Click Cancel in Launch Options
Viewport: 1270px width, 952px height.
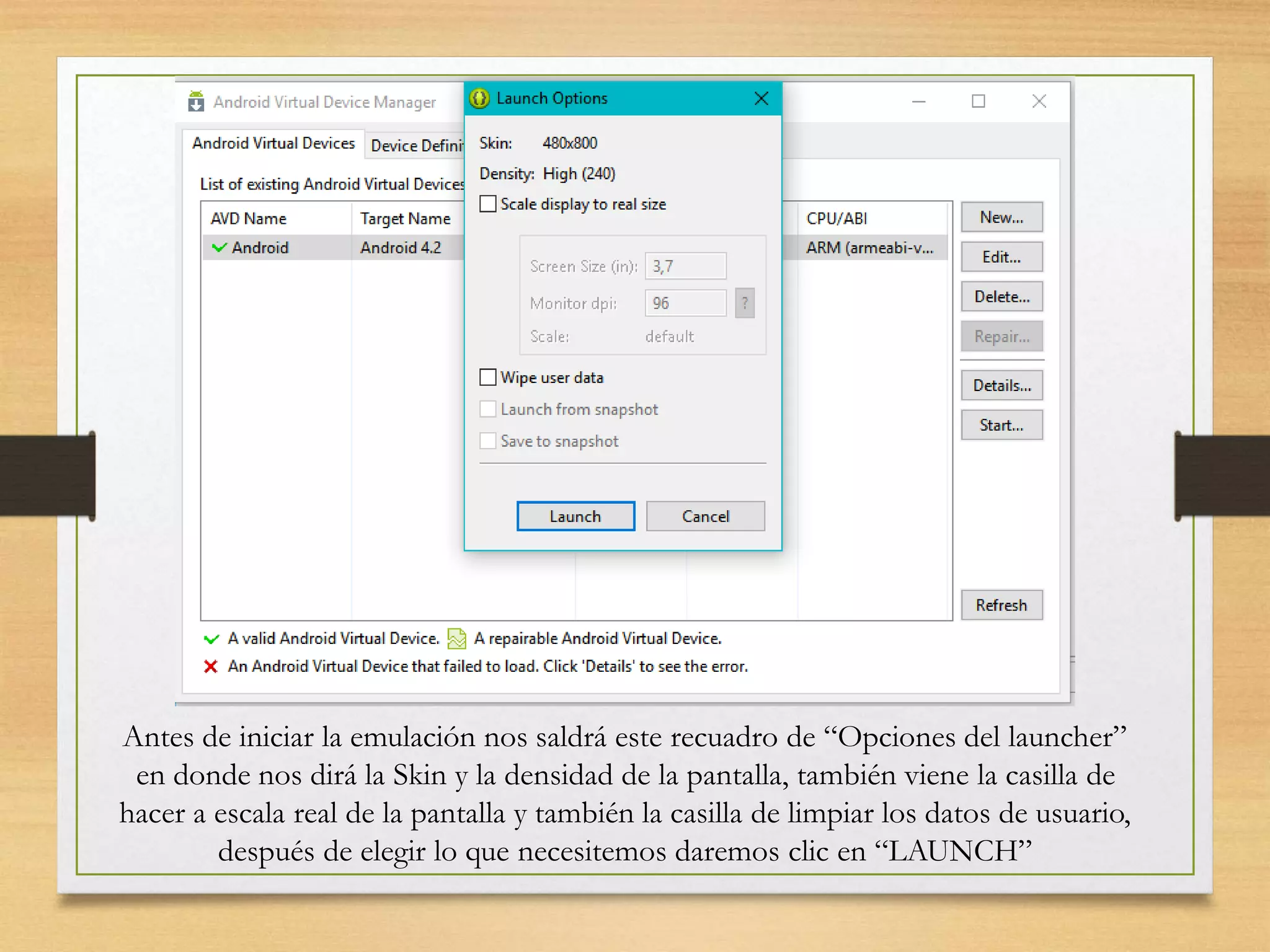pyautogui.click(x=706, y=516)
